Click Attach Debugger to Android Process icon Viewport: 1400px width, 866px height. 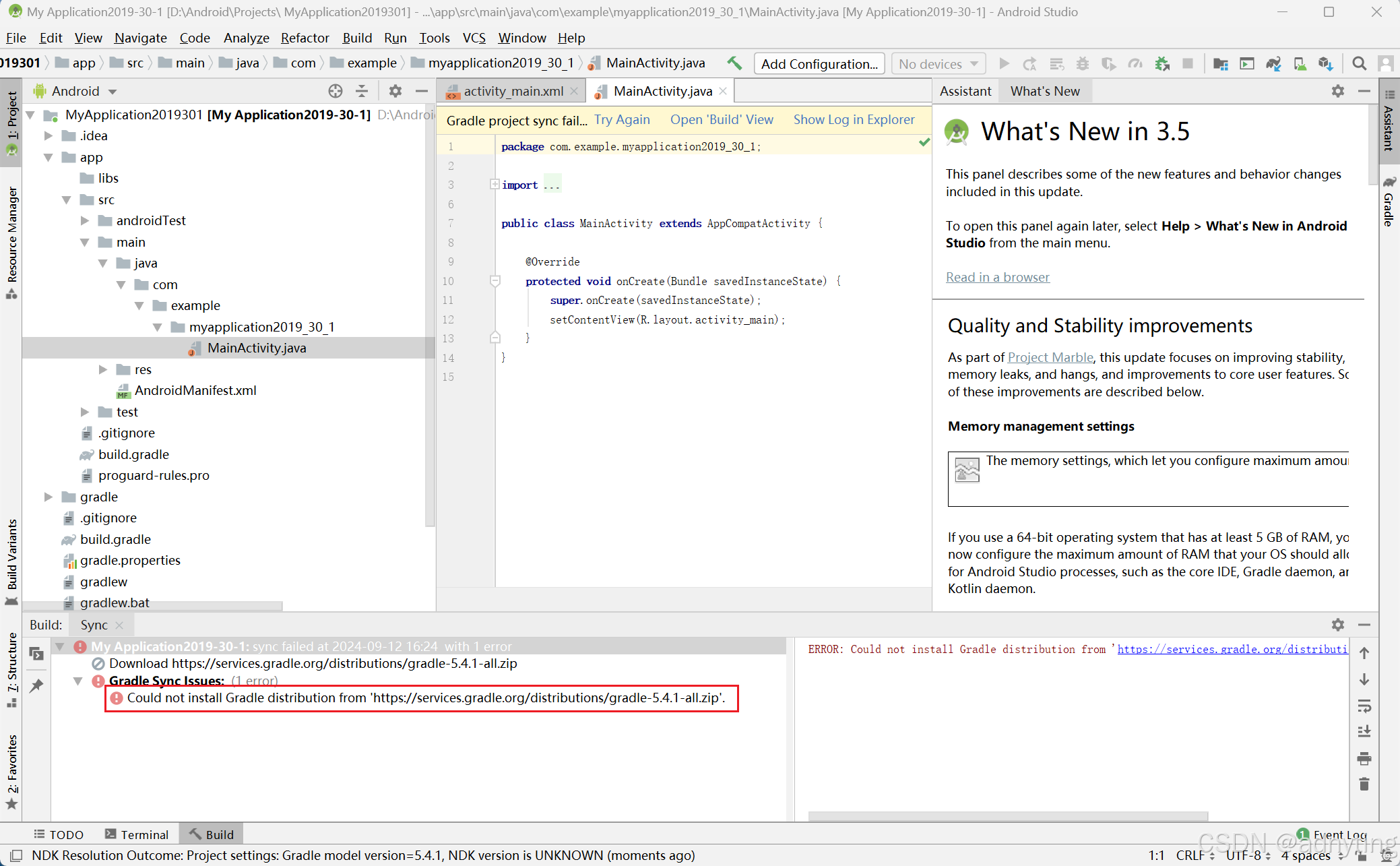pyautogui.click(x=1162, y=63)
